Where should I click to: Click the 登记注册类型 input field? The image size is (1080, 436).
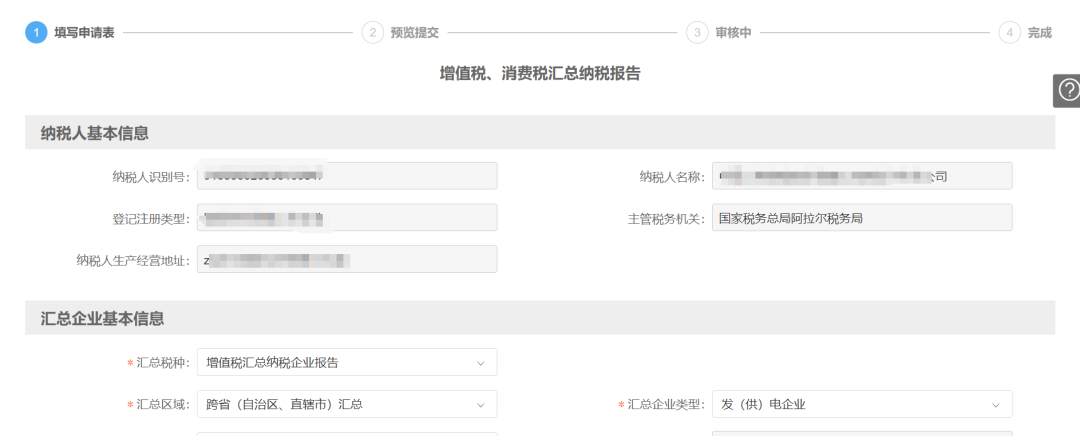pyautogui.click(x=347, y=218)
